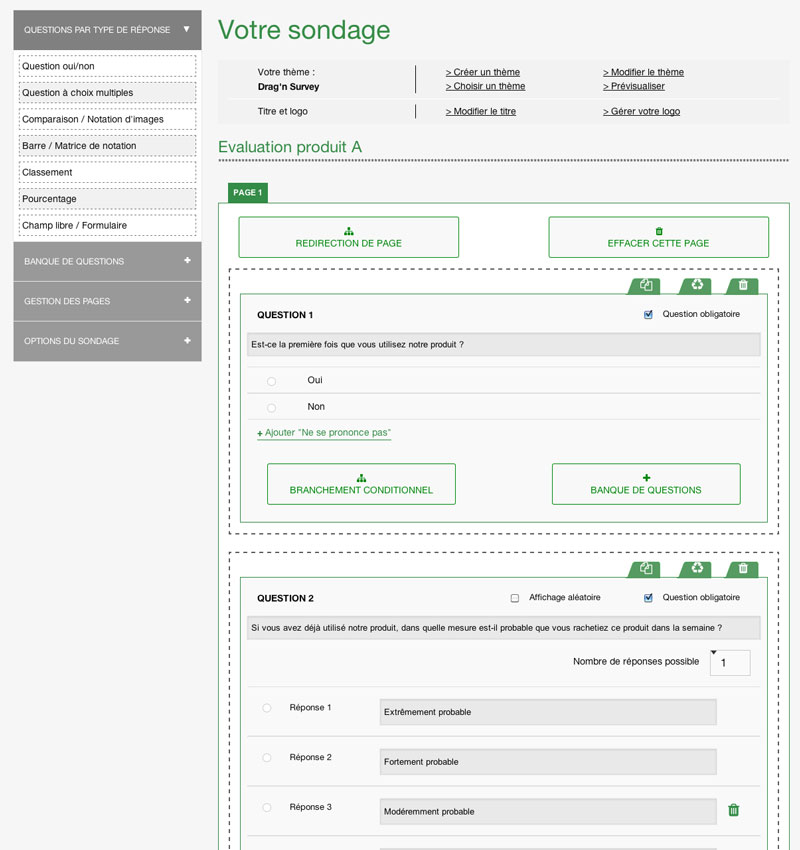
Task: Delete Question 2 with its trash icon
Action: 742,569
